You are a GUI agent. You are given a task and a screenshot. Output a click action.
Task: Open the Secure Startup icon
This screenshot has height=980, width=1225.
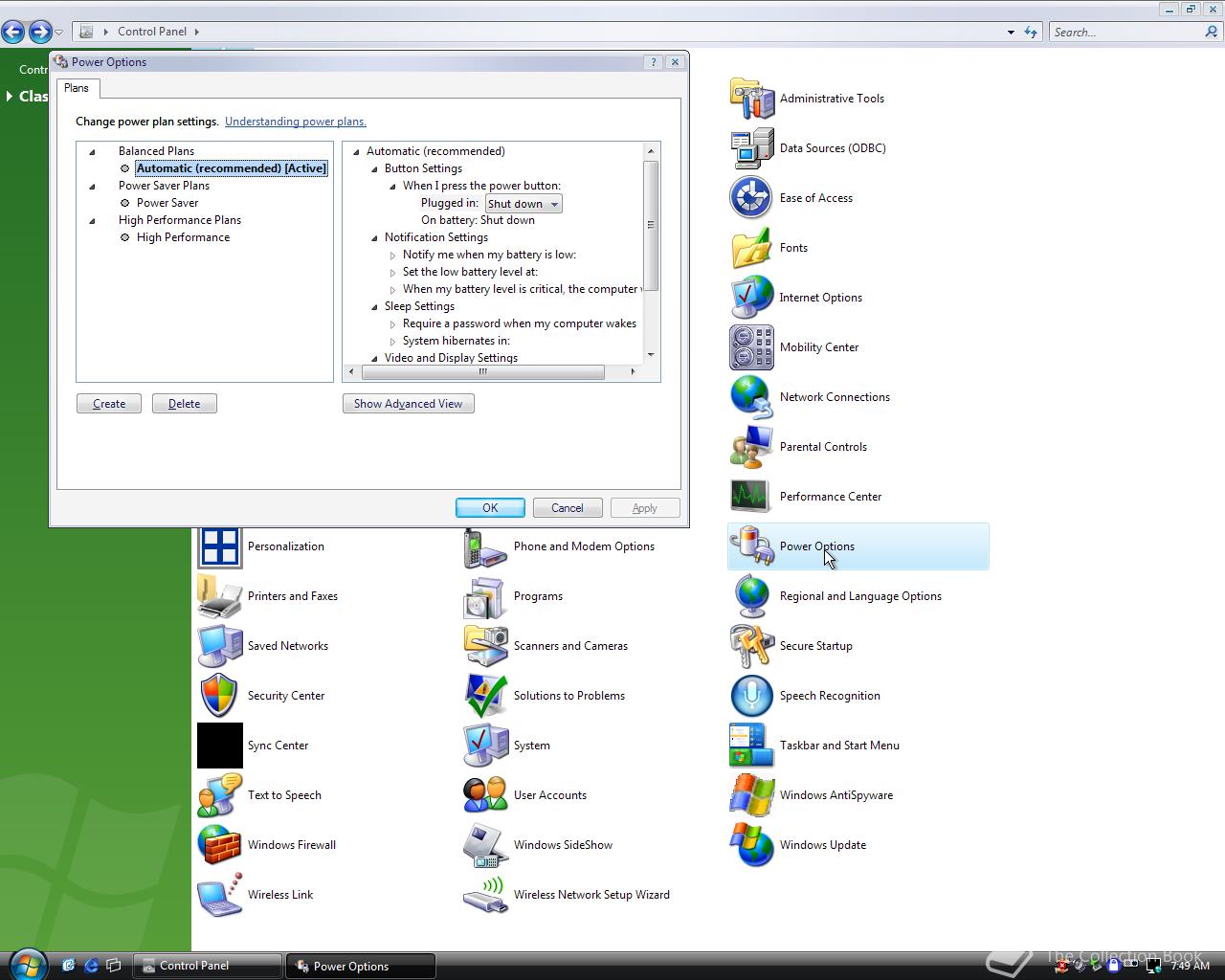[x=751, y=646]
